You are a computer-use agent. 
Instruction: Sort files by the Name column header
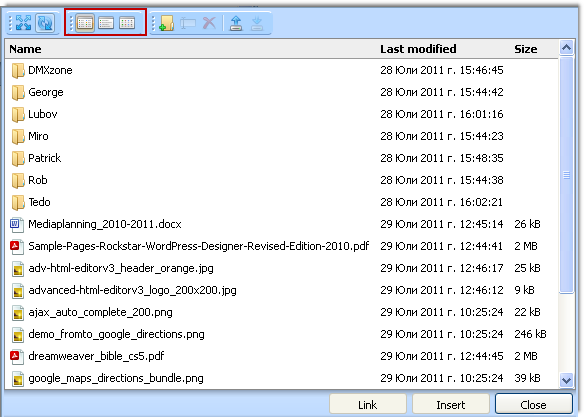tap(25, 49)
